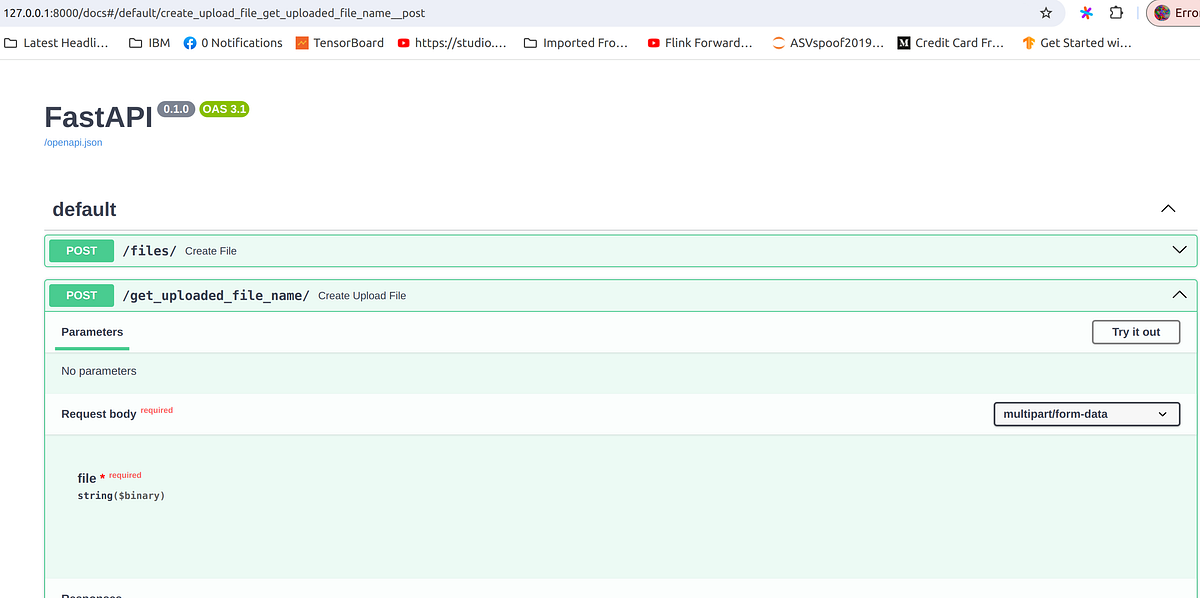Open the Imported Fro... bookmarks folder
This screenshot has width=1200, height=598.
coord(576,43)
